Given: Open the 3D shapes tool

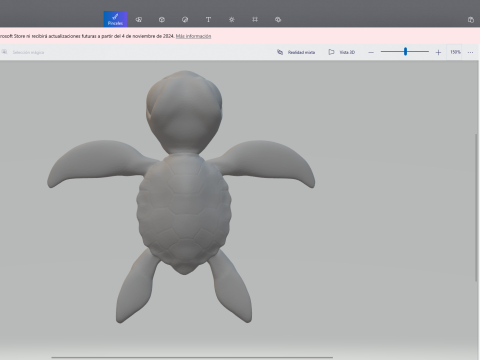Looking at the screenshot, I should coord(162,20).
